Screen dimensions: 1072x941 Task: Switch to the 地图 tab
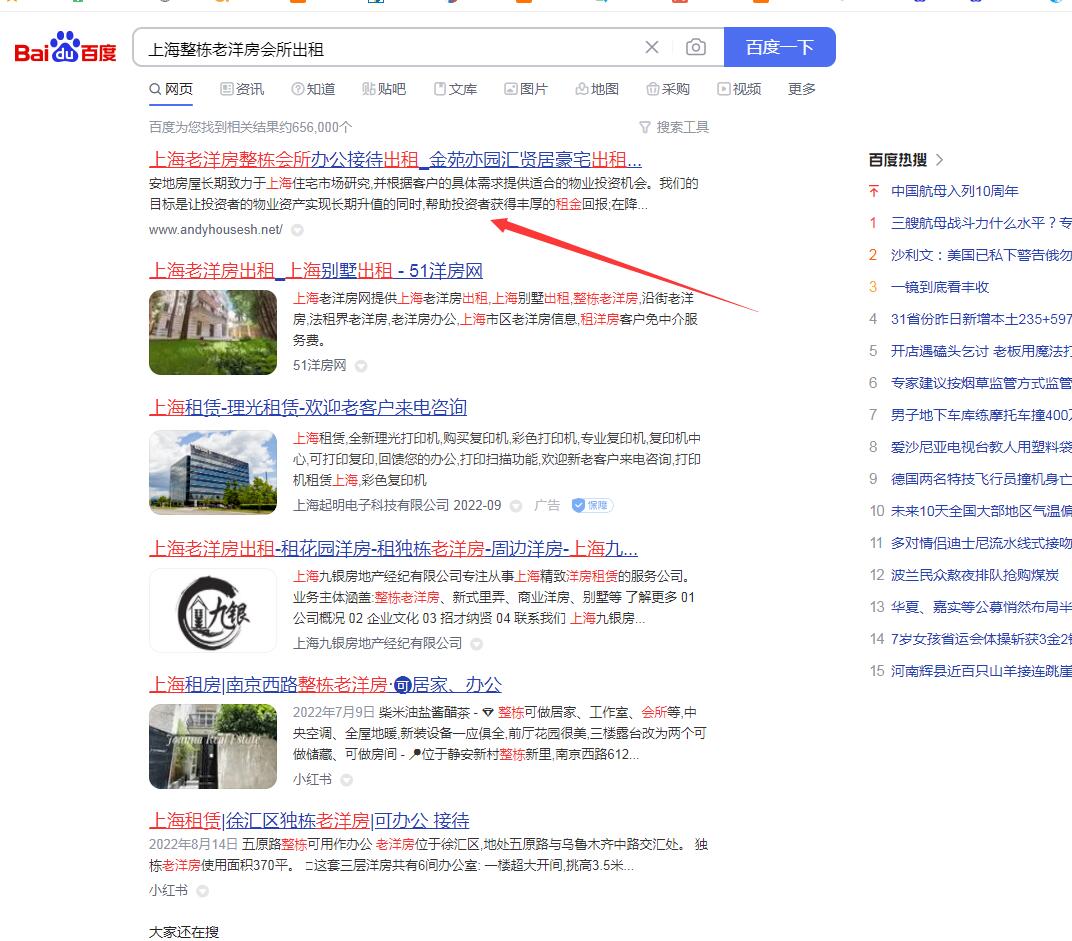tap(597, 89)
